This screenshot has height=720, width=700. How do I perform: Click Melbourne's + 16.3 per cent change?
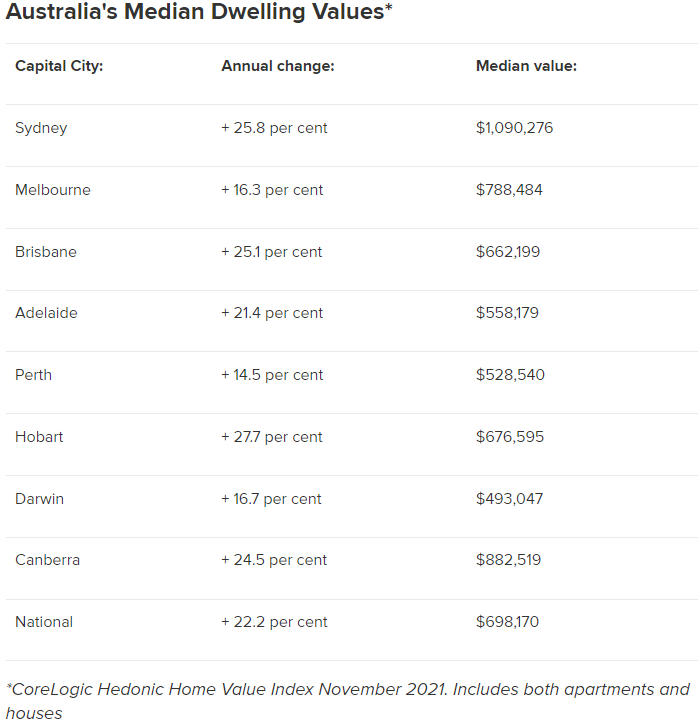(272, 190)
